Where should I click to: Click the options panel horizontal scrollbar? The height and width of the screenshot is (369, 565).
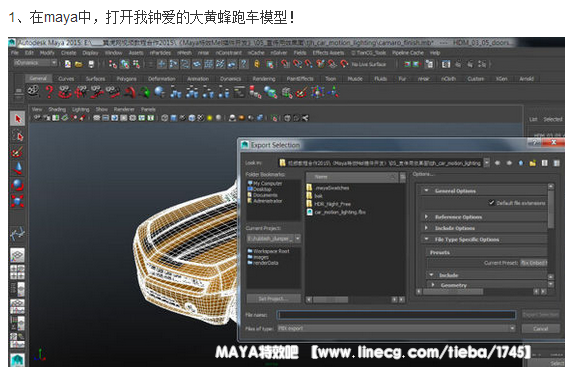point(453,292)
